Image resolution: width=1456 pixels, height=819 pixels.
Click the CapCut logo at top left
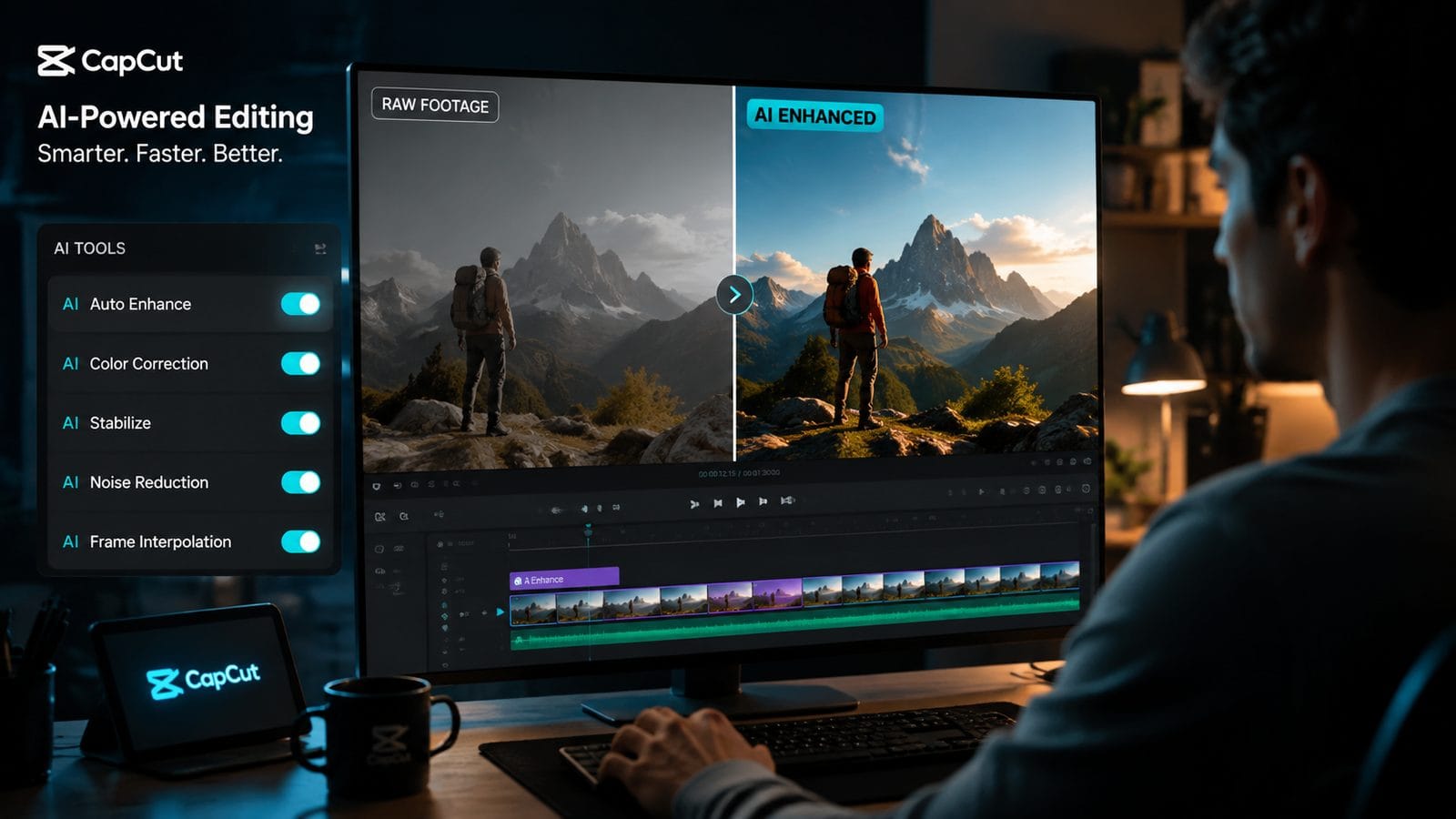[110, 61]
